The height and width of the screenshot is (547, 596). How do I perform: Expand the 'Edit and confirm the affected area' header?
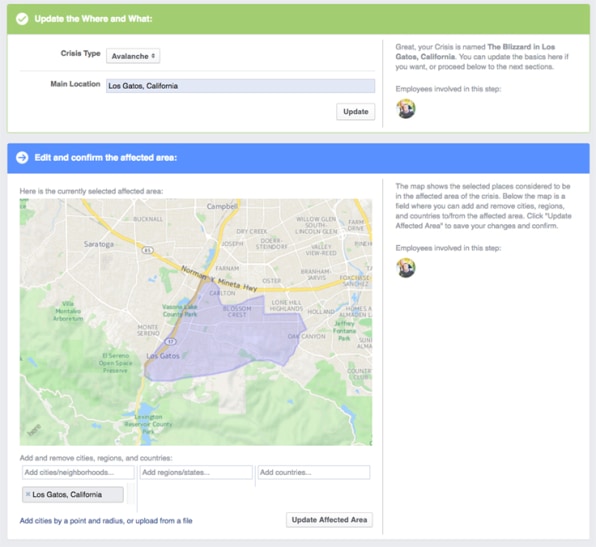click(x=298, y=158)
